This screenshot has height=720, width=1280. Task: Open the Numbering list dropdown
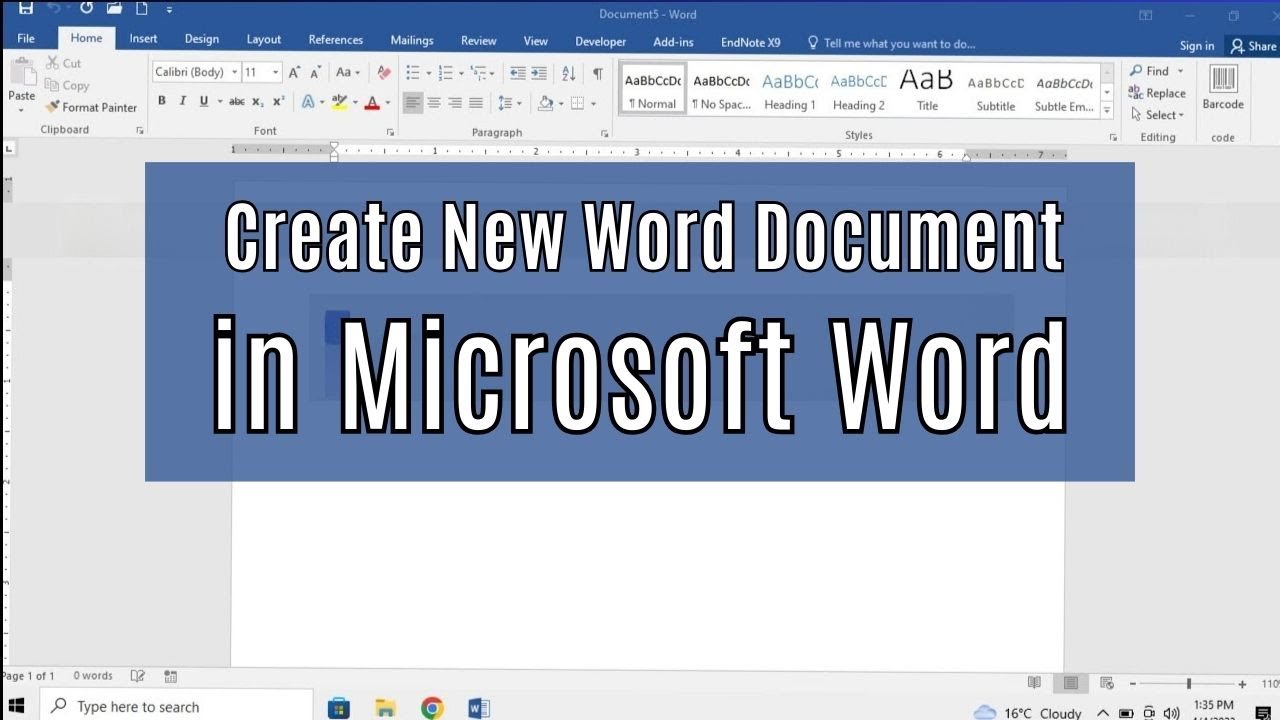click(461, 72)
